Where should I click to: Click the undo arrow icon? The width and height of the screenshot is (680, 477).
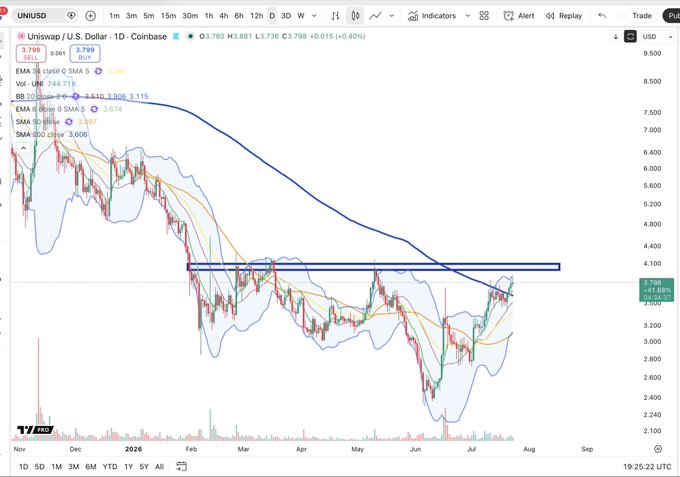click(602, 16)
